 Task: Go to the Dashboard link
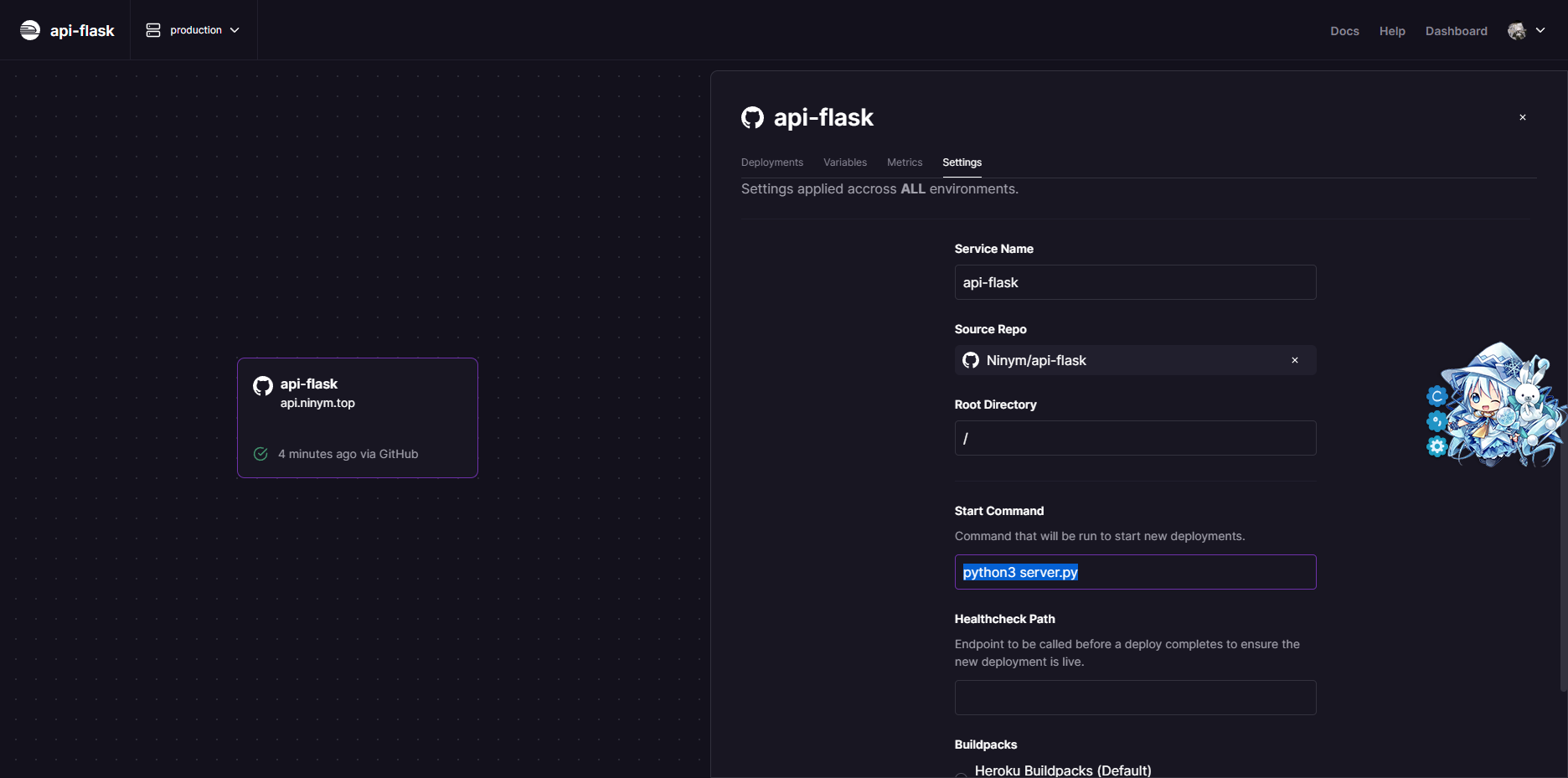[1456, 31]
